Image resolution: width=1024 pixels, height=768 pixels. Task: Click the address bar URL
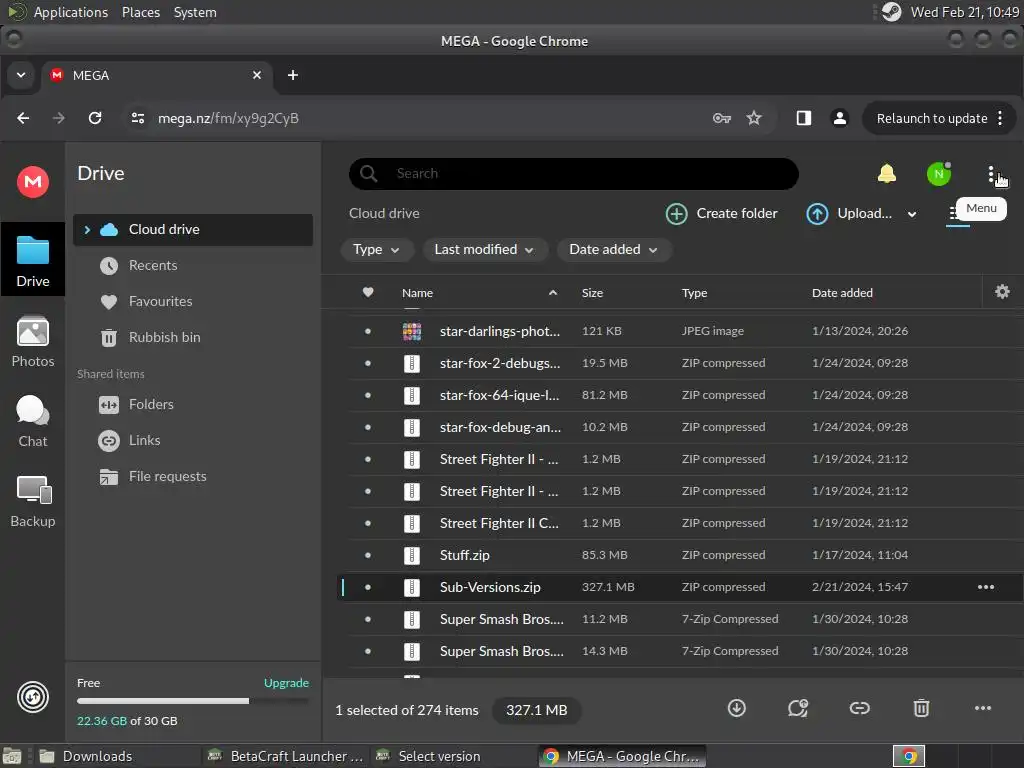(x=228, y=118)
